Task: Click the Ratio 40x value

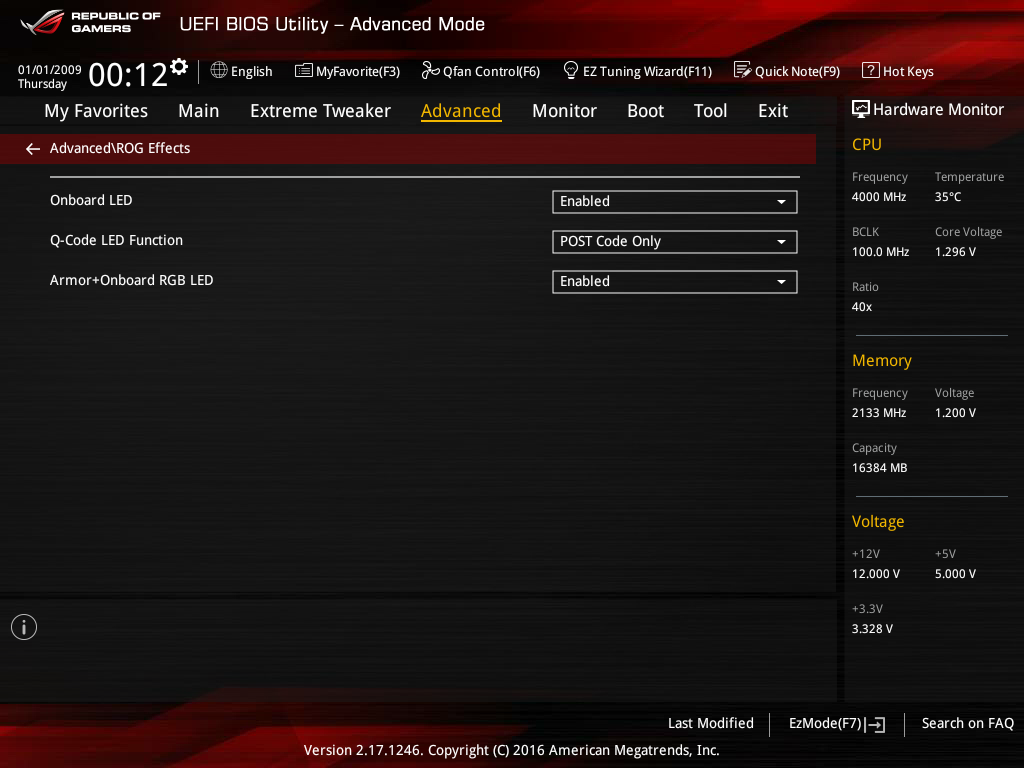Action: [x=861, y=307]
